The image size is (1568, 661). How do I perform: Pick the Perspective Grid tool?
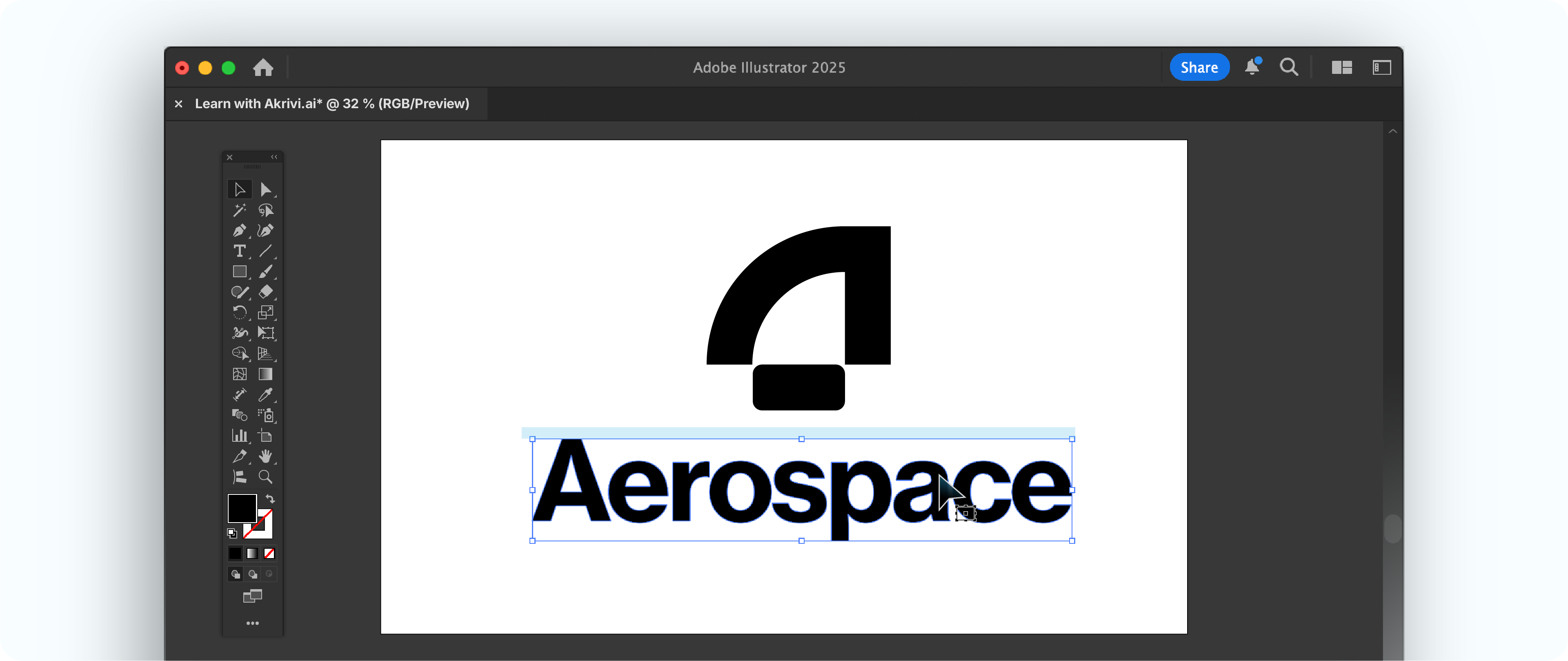pyautogui.click(x=265, y=354)
